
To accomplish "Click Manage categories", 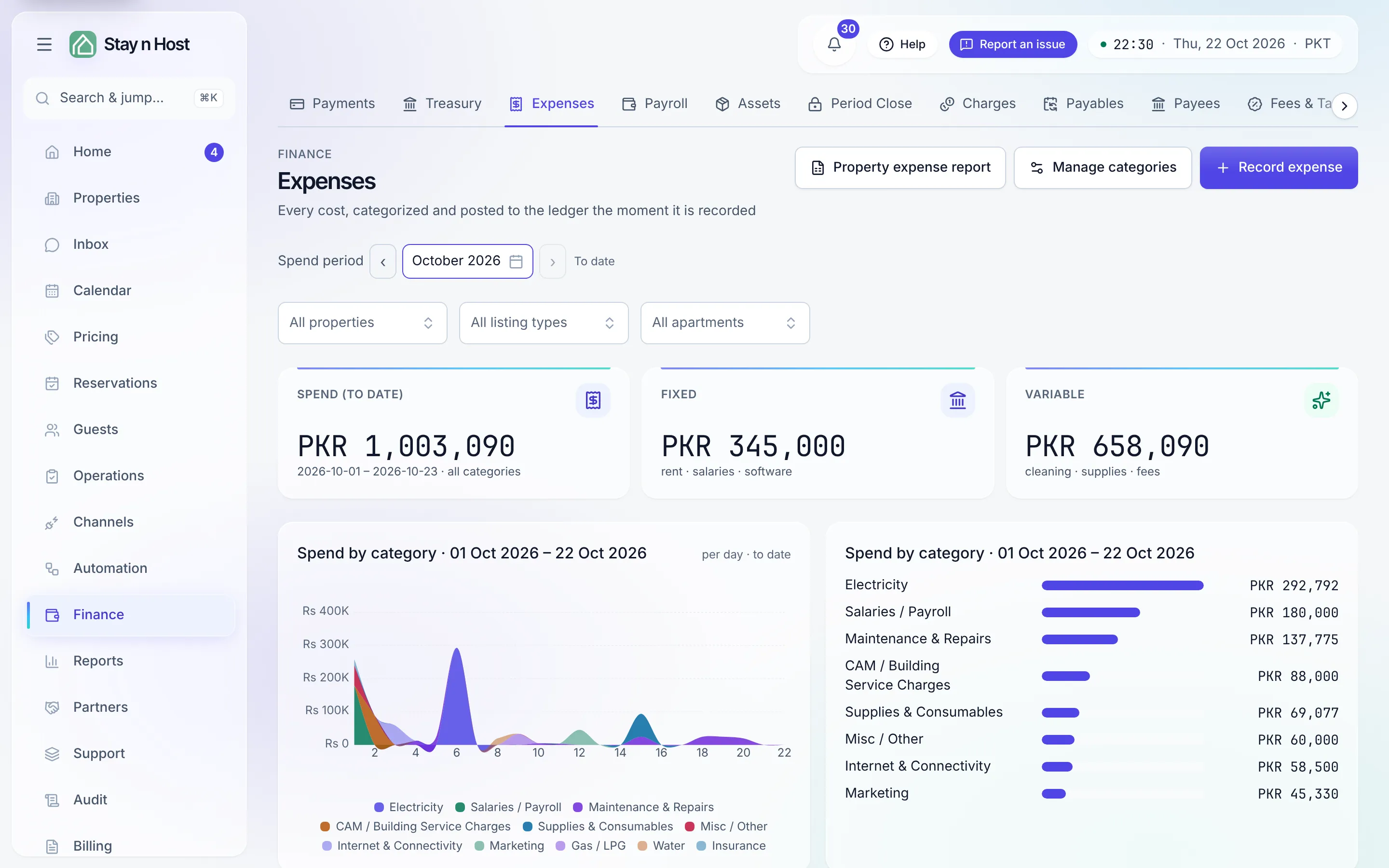I will coord(1103,168).
